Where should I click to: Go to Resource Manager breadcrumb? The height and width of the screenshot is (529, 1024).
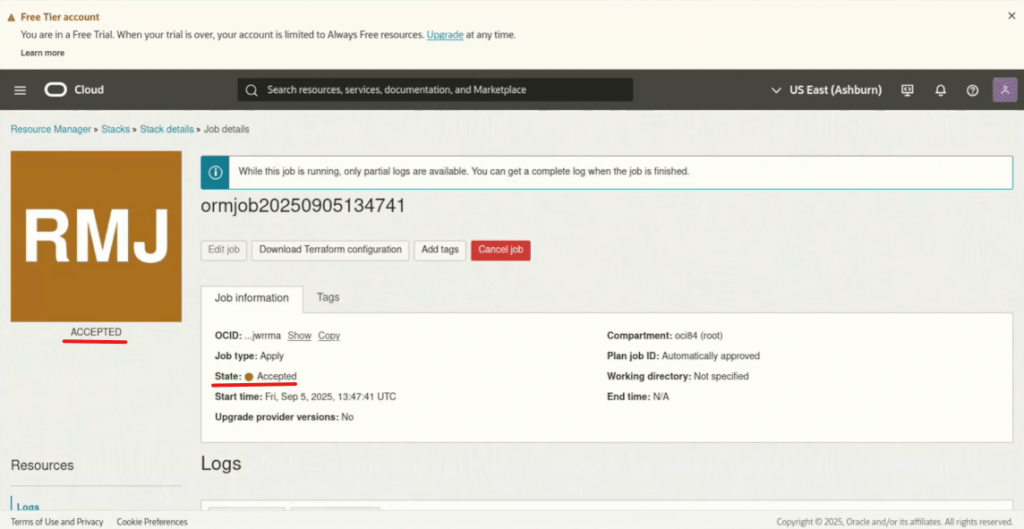pyautogui.click(x=51, y=129)
